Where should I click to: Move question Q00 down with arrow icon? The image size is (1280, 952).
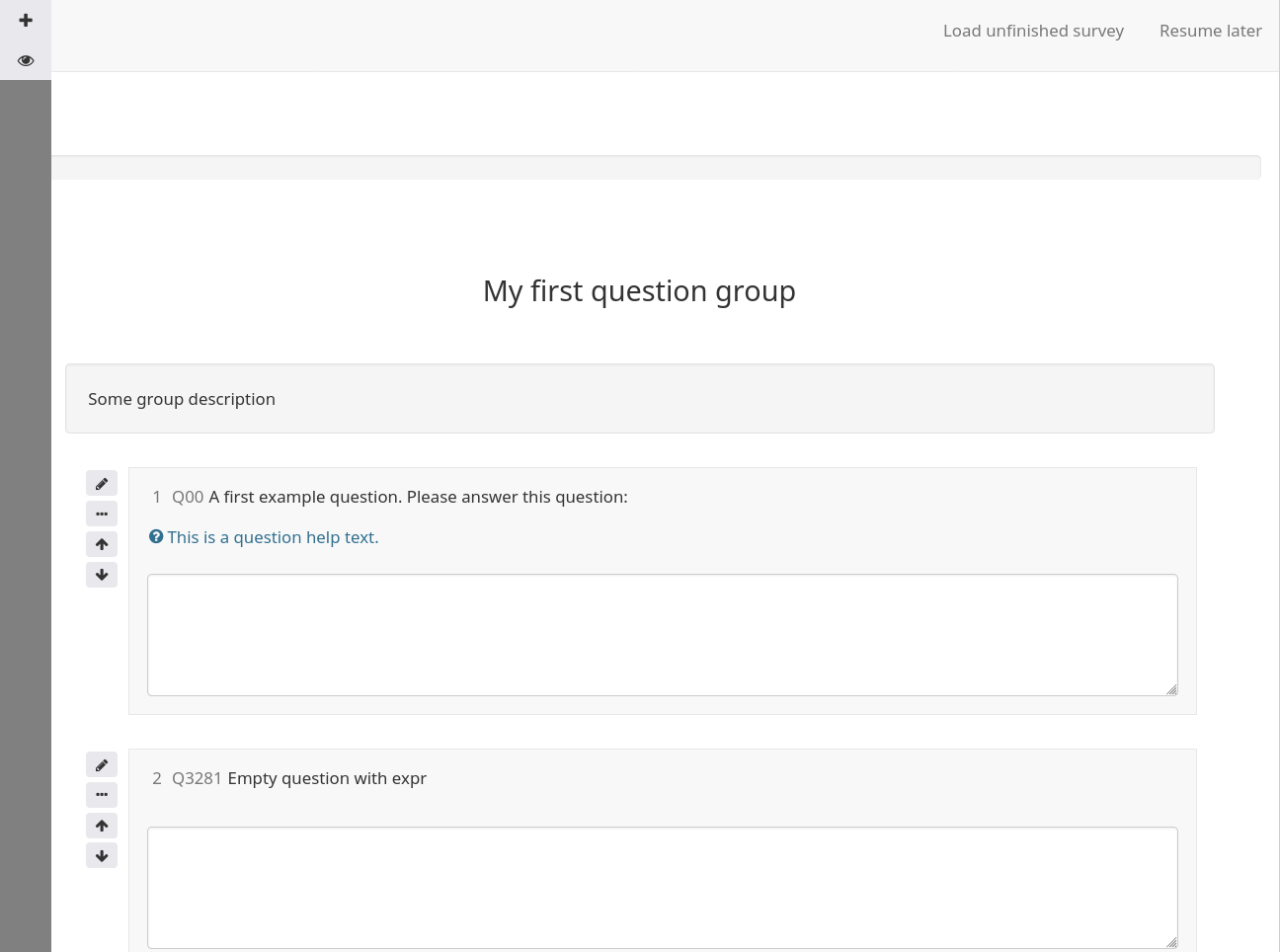(102, 575)
